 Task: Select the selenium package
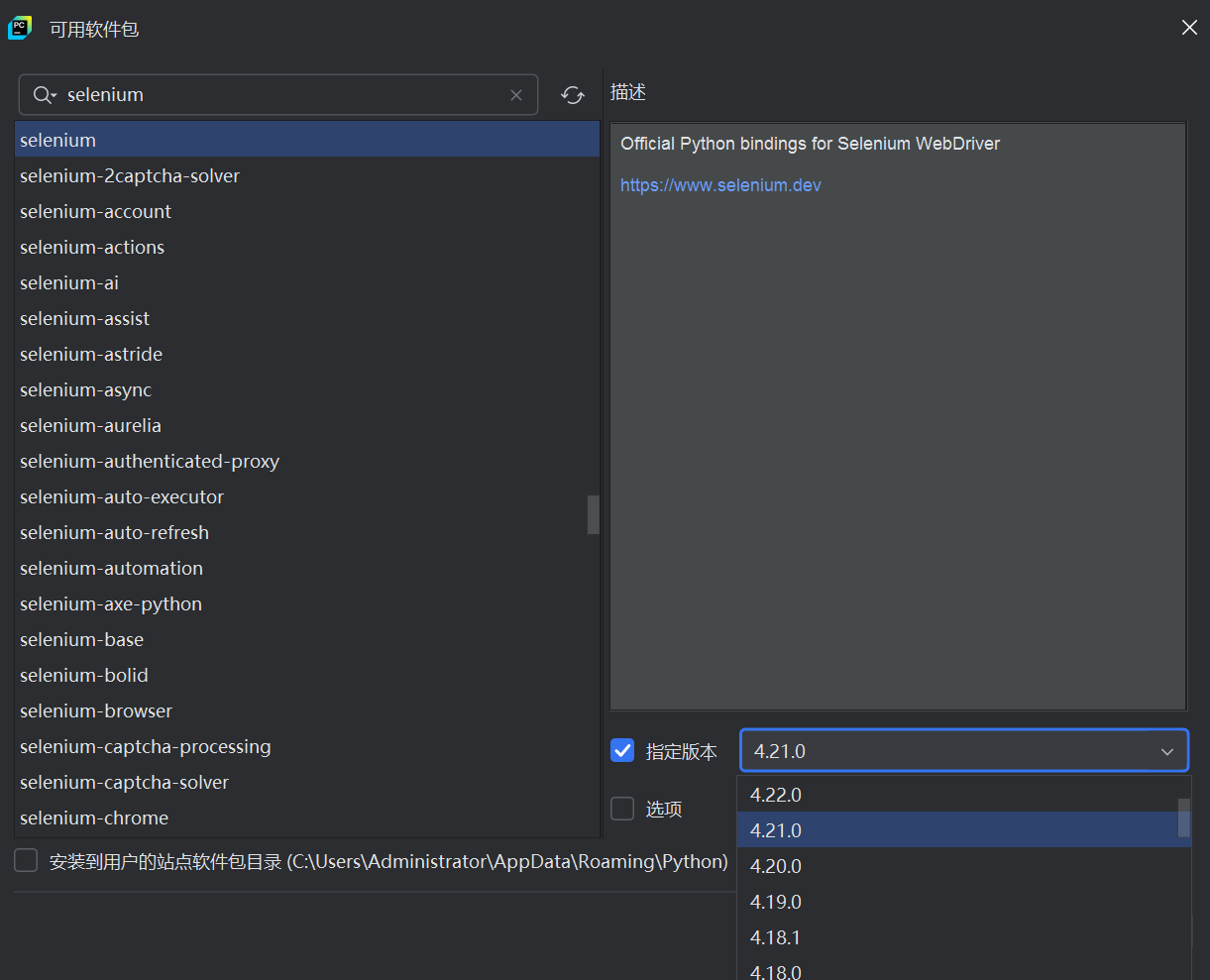tap(307, 140)
